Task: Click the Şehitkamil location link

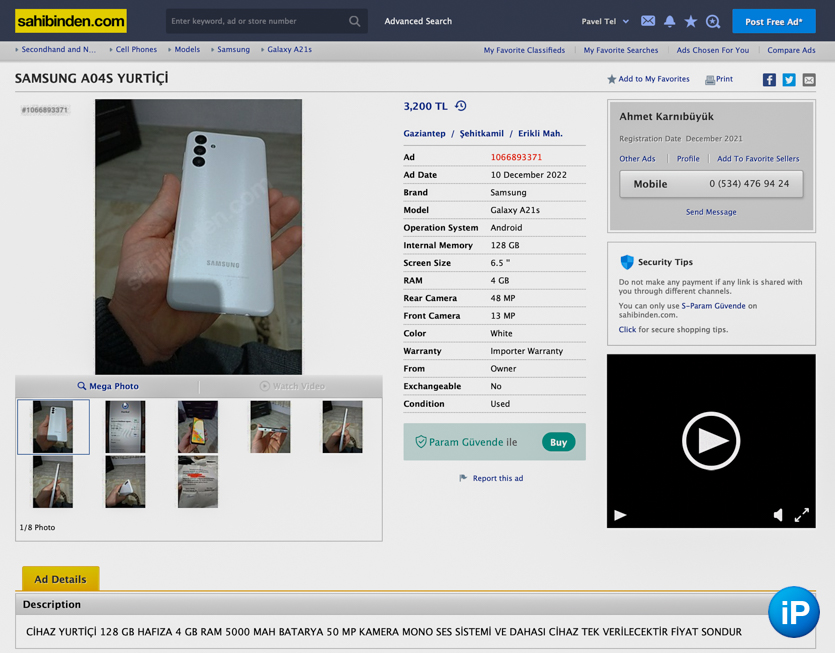Action: tap(481, 134)
